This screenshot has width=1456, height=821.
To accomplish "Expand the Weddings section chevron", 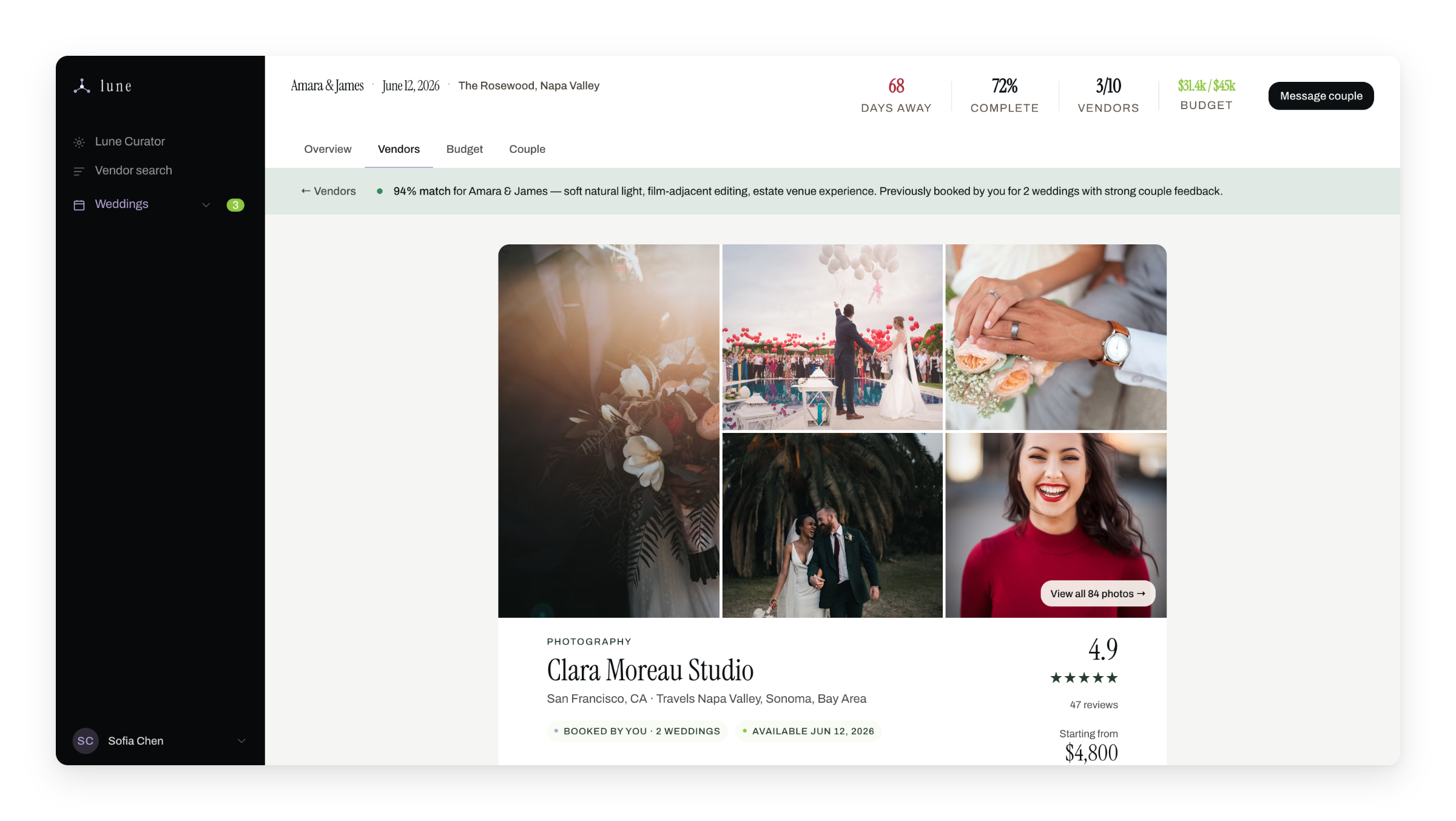I will 206,205.
